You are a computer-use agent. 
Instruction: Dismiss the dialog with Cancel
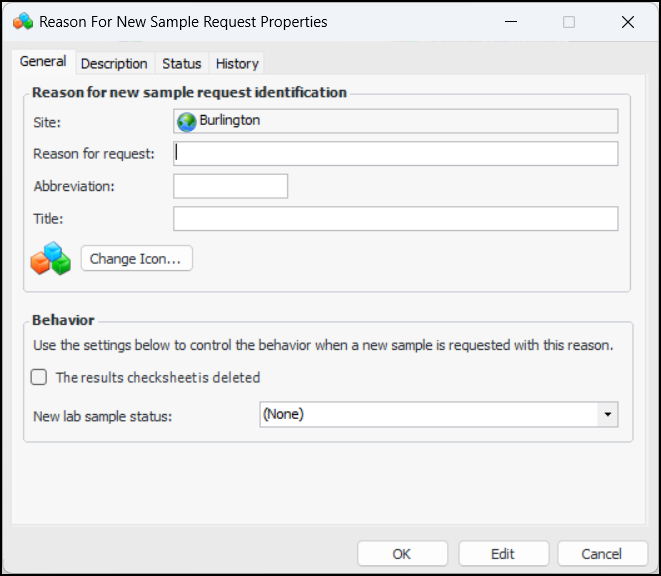(602, 553)
